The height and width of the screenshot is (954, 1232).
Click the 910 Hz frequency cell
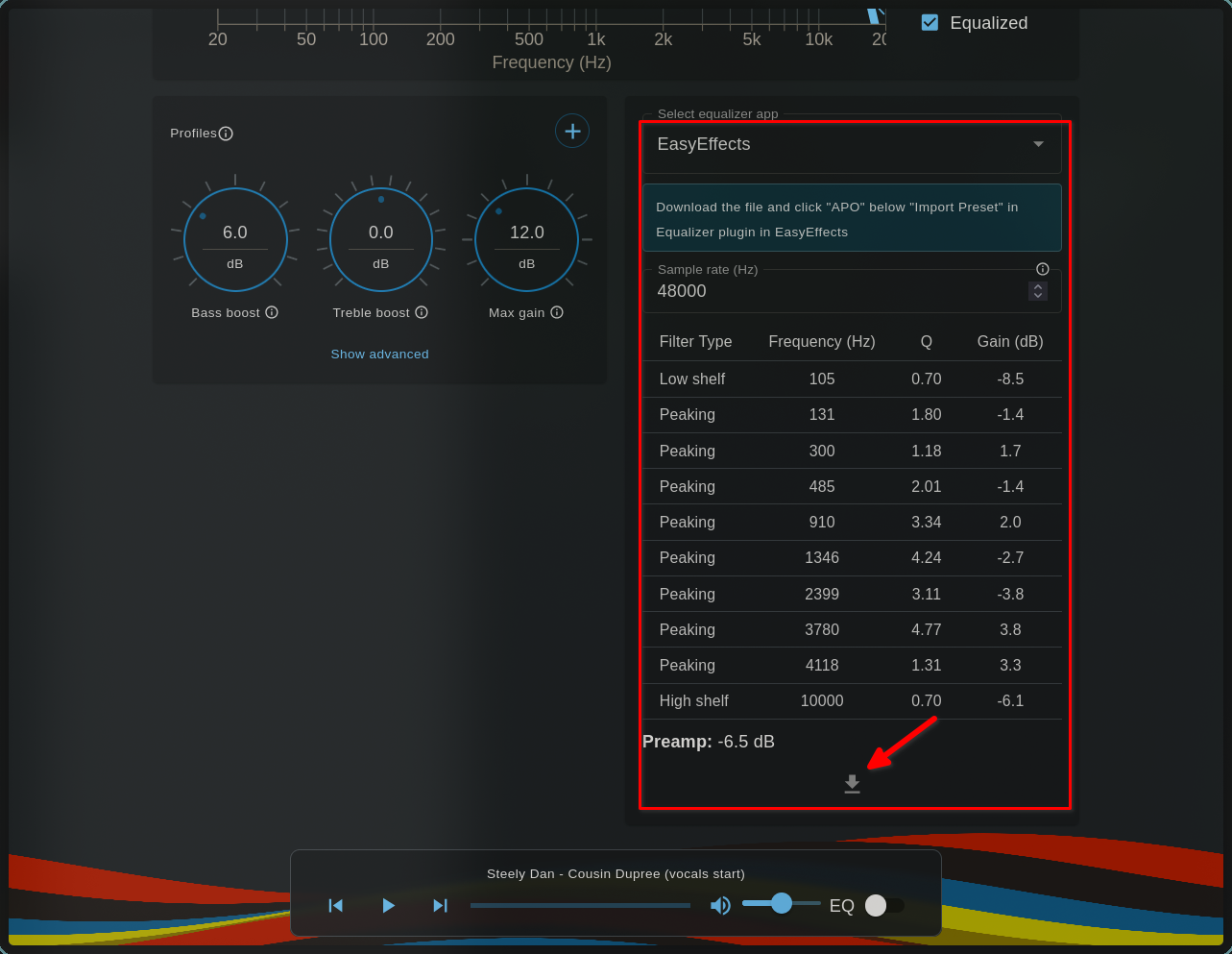click(822, 522)
